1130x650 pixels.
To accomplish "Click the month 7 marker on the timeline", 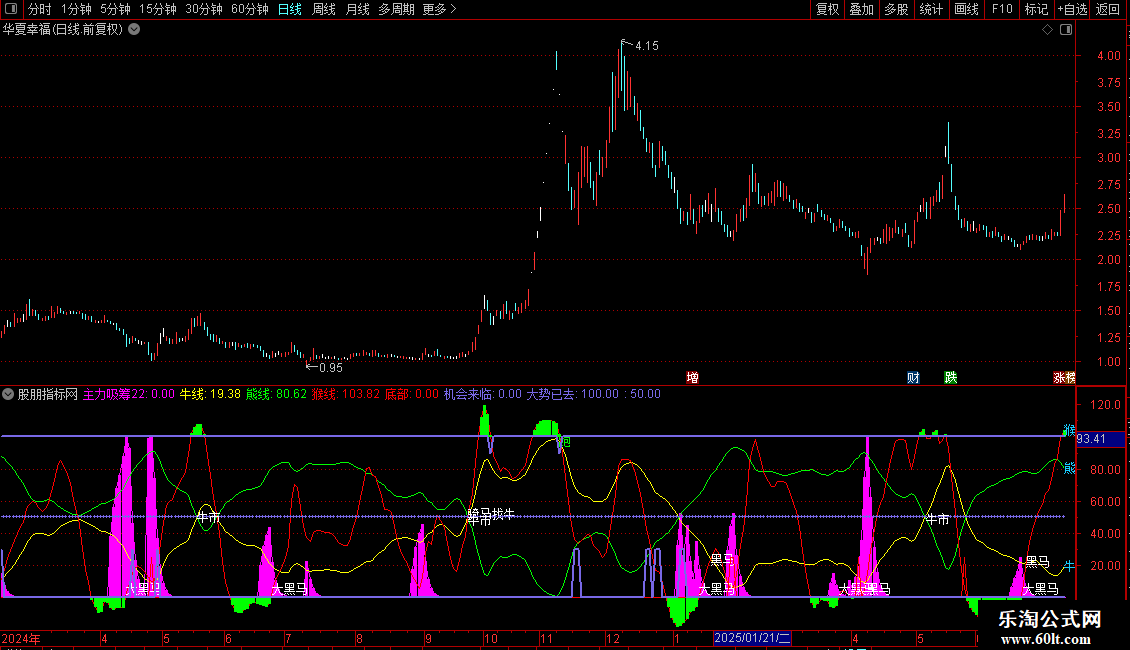I will point(288,638).
